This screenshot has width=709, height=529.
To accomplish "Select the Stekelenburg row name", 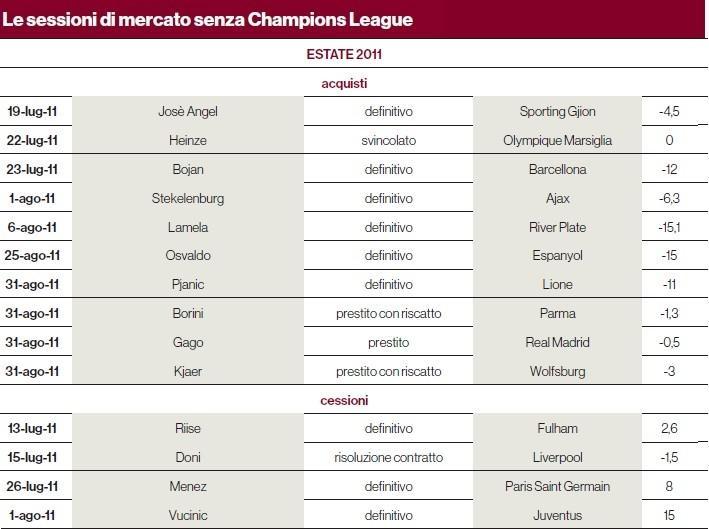I will click(x=188, y=198).
